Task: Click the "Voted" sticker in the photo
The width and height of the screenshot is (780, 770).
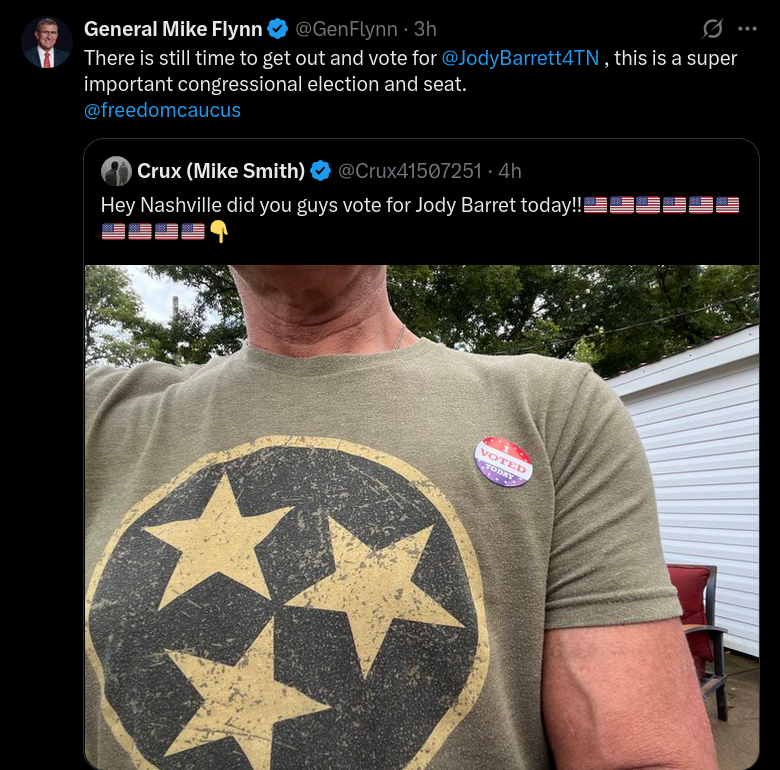Action: point(503,462)
